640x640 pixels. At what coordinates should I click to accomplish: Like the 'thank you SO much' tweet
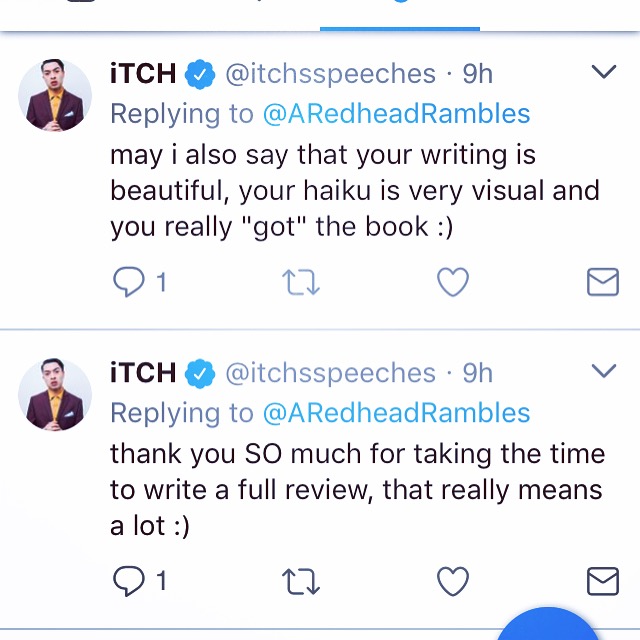pos(453,581)
